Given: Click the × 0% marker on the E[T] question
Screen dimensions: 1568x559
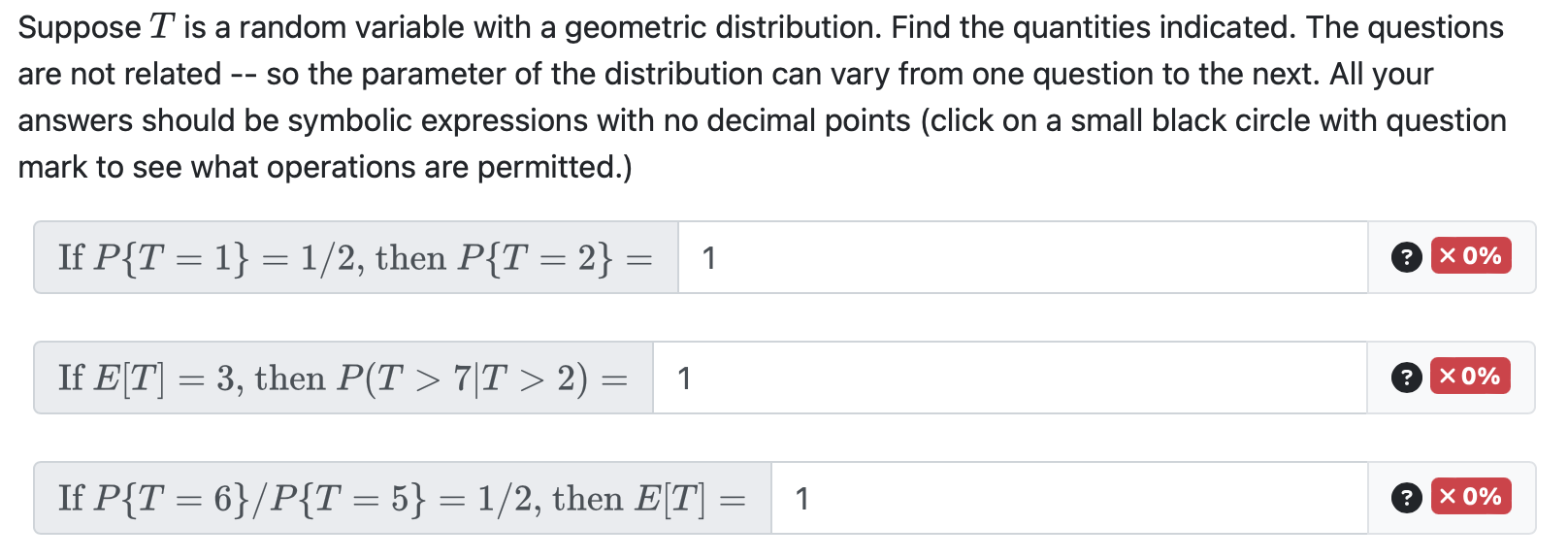Looking at the screenshot, I should [x=1469, y=498].
